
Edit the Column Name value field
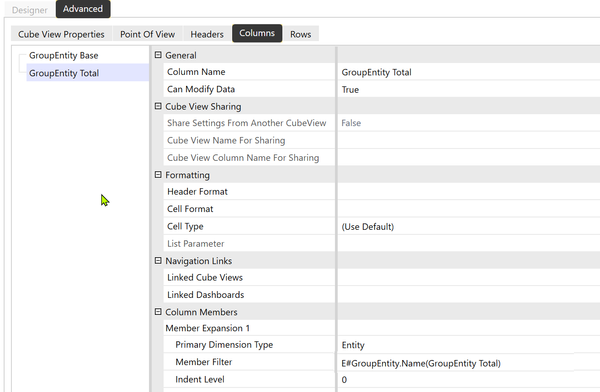(x=468, y=72)
